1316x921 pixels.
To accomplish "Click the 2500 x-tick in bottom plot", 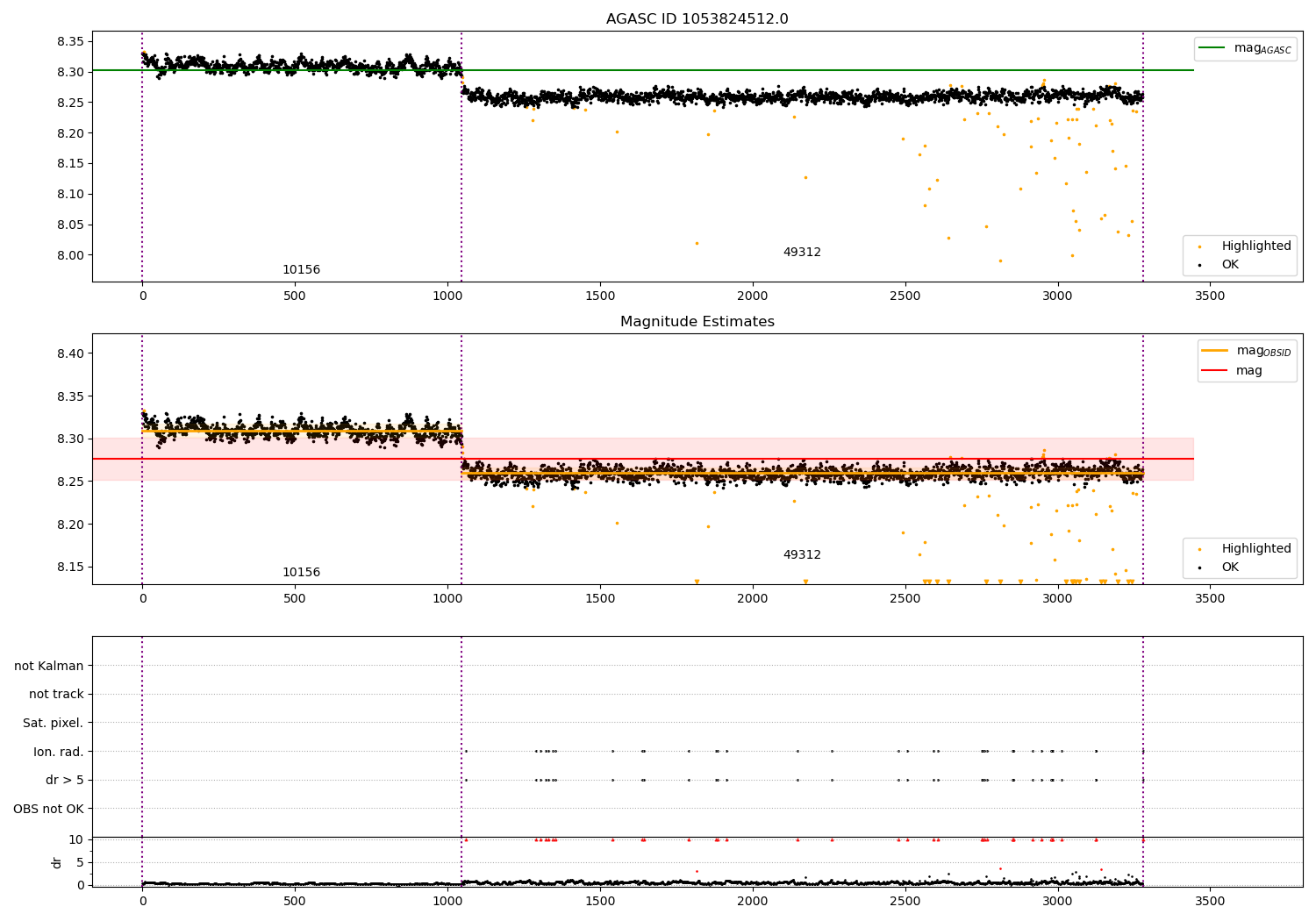I will tap(905, 901).
